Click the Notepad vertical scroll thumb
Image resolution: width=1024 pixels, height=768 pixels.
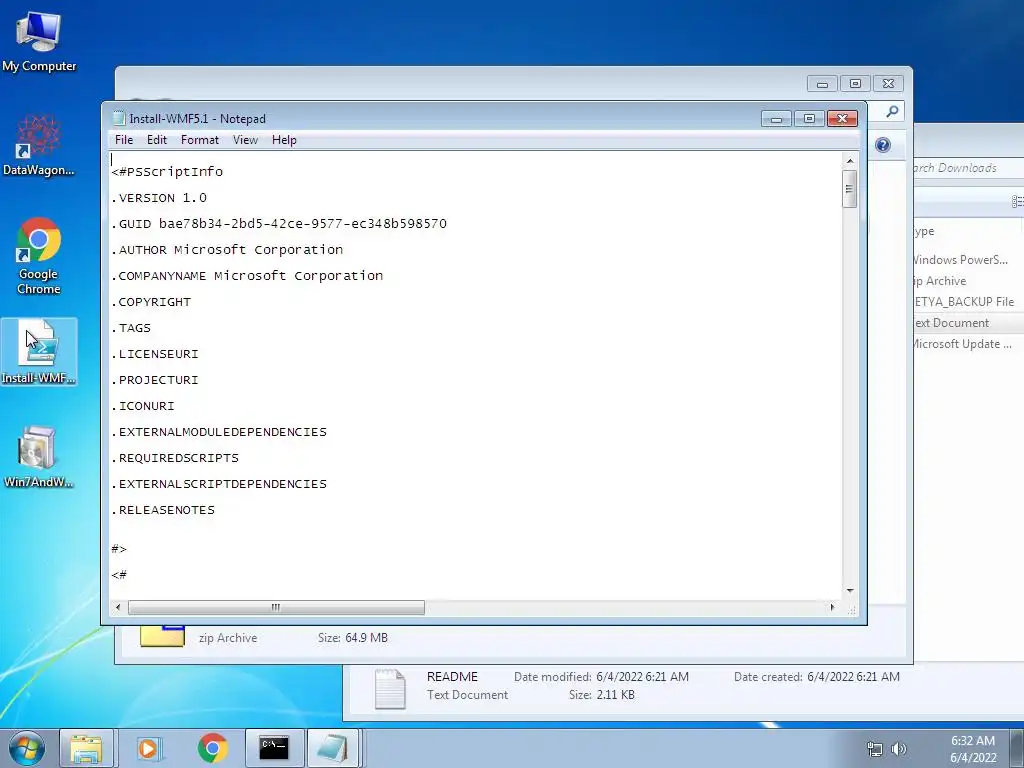(850, 189)
